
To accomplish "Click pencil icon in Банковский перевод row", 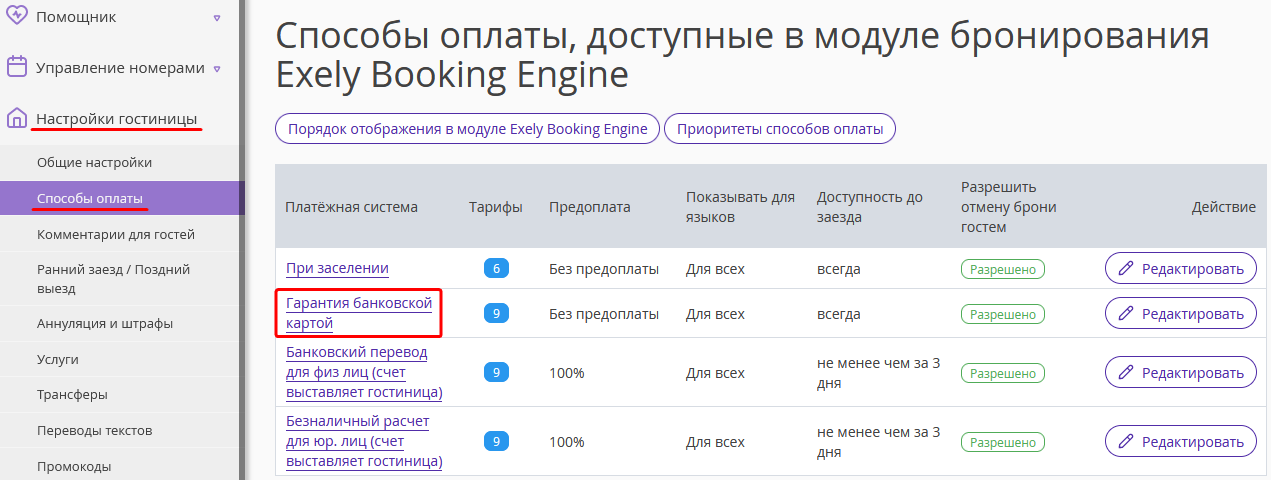I will (1126, 372).
